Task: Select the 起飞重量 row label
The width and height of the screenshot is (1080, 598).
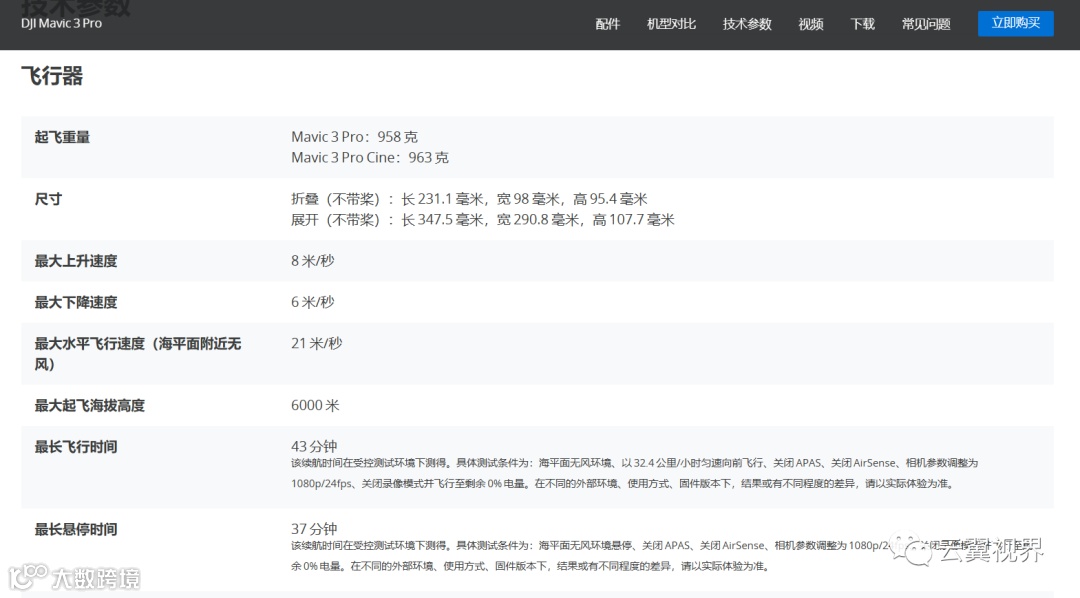Action: pyautogui.click(x=63, y=136)
